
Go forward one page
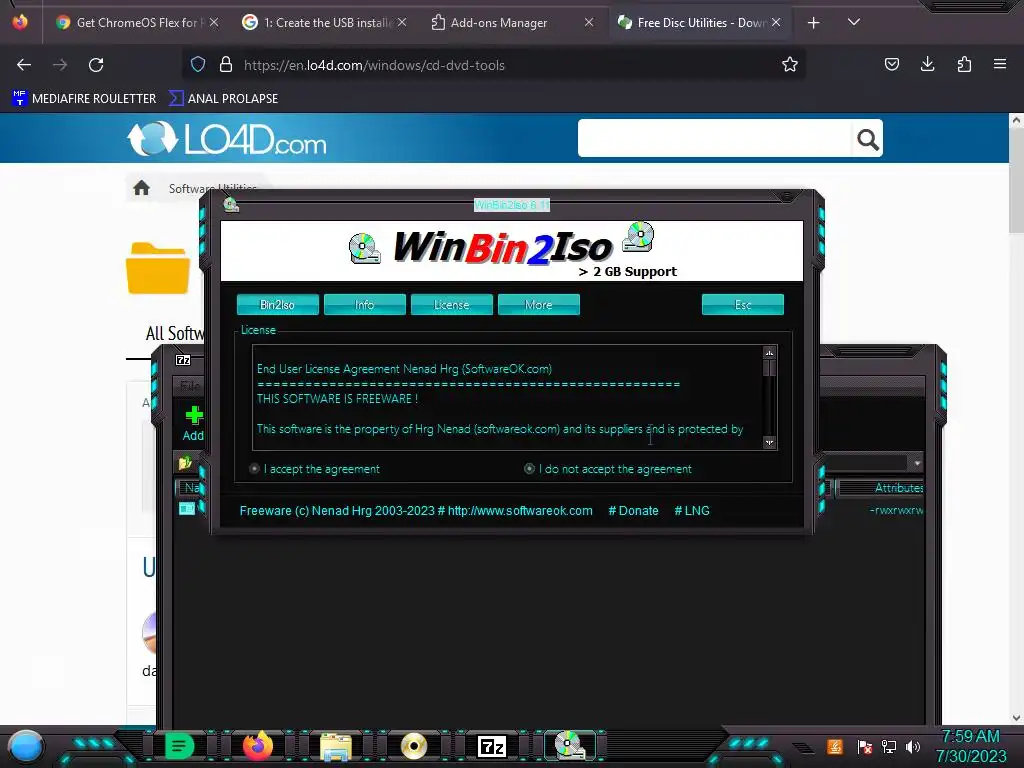[x=60, y=65]
